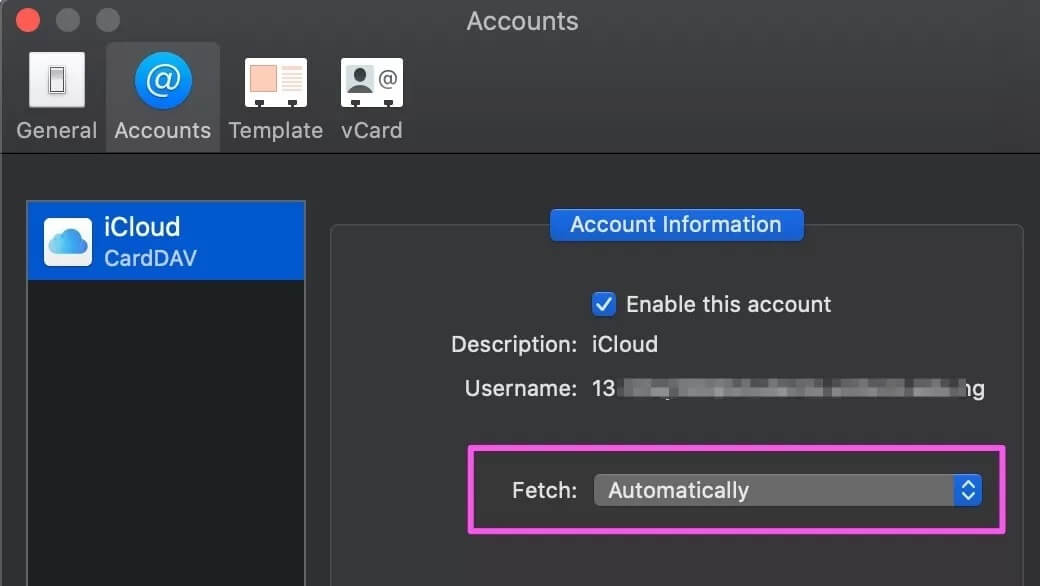Image resolution: width=1040 pixels, height=586 pixels.
Task: Open the Template preferences pane
Action: click(275, 97)
